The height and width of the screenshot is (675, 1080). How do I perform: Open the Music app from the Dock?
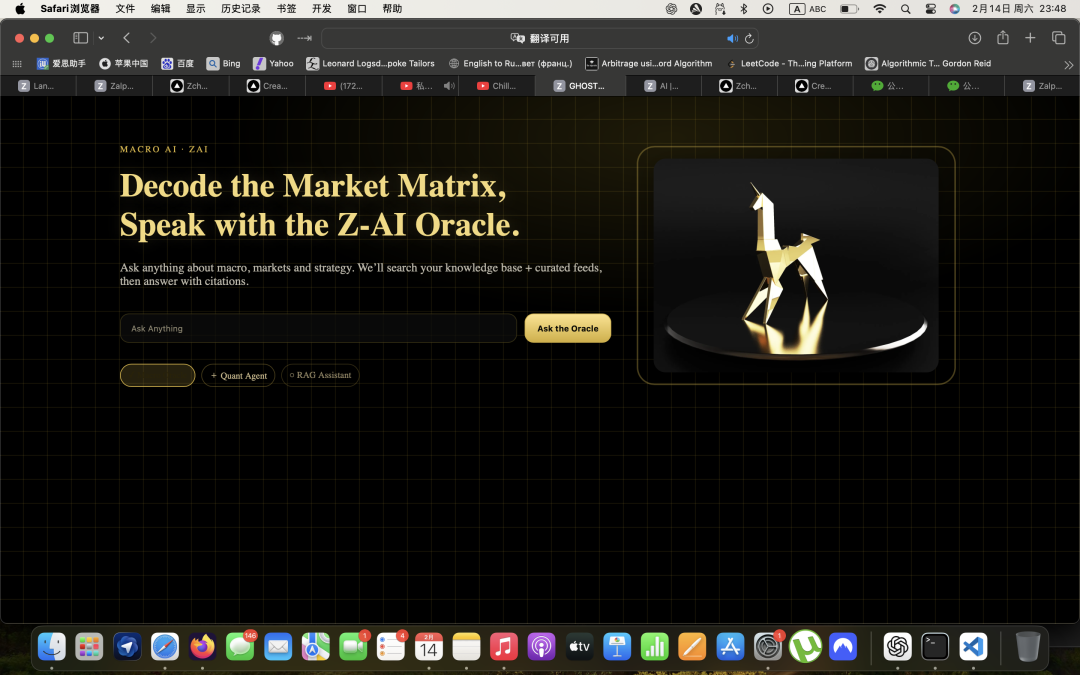(x=504, y=647)
